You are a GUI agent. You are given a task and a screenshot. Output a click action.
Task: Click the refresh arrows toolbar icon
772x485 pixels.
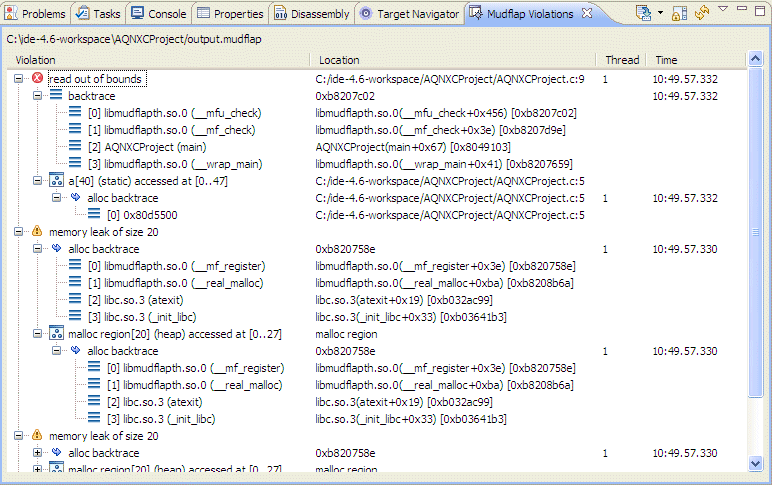pyautogui.click(x=702, y=14)
